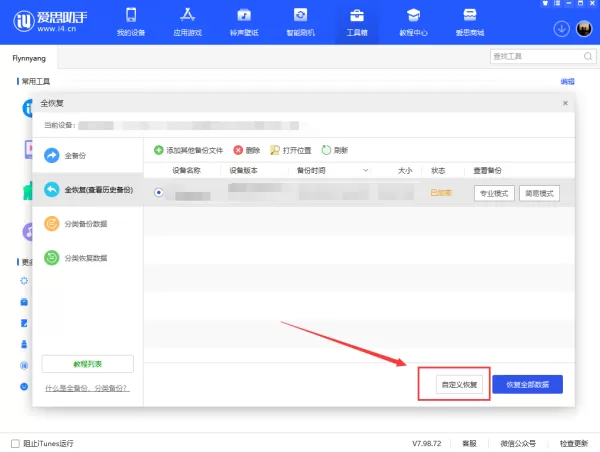Image resolution: width=600 pixels, height=452 pixels.
Task: Click 检查更新 in status bar
Action: tap(574, 444)
